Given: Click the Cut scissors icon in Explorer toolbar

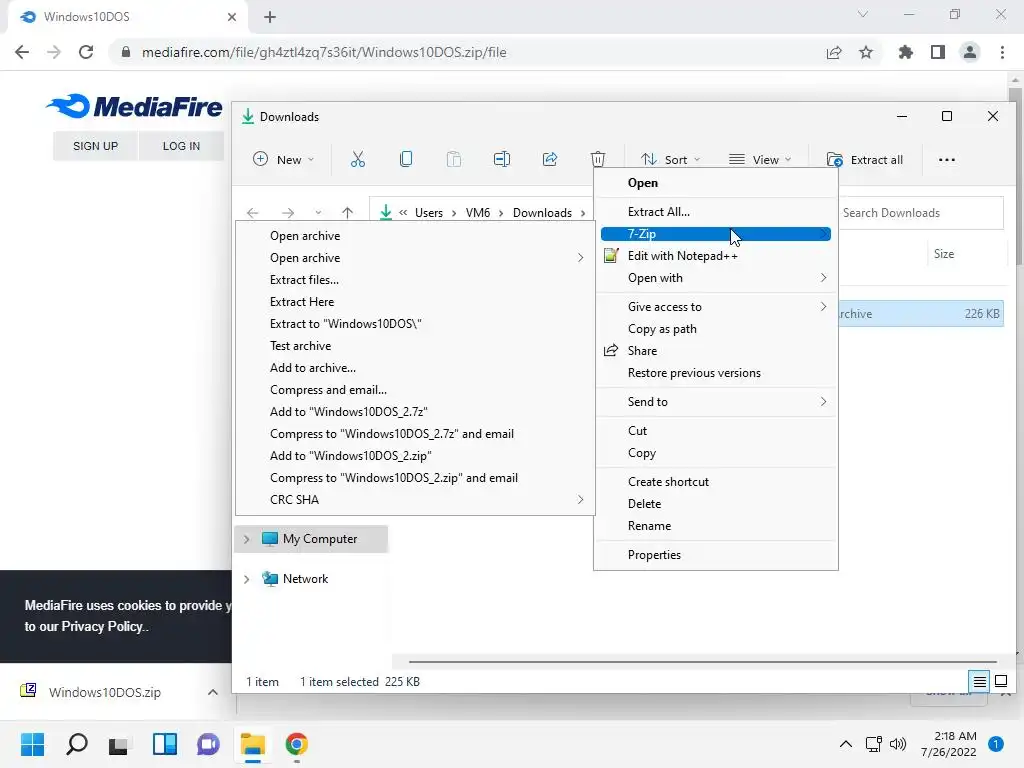Looking at the screenshot, I should pyautogui.click(x=358, y=159).
